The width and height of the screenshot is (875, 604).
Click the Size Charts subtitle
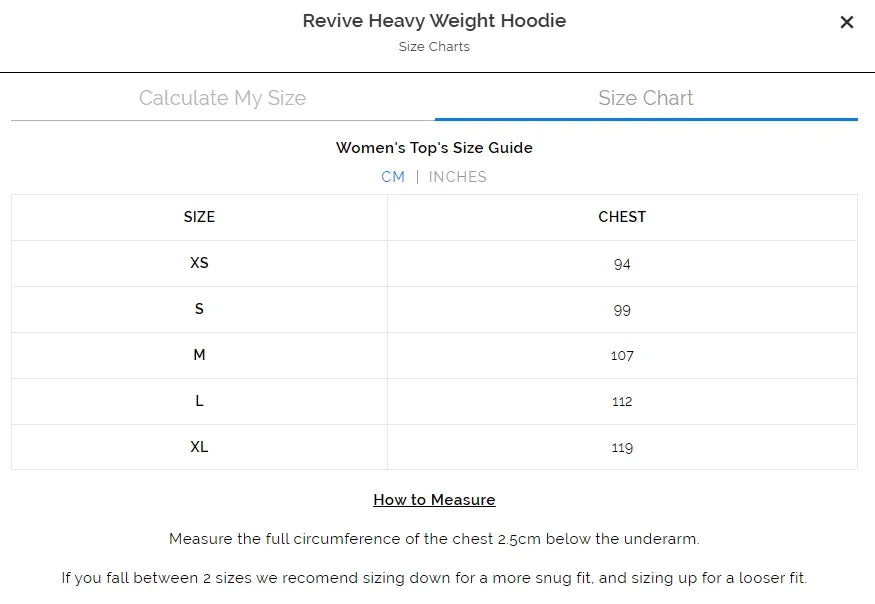[434, 46]
